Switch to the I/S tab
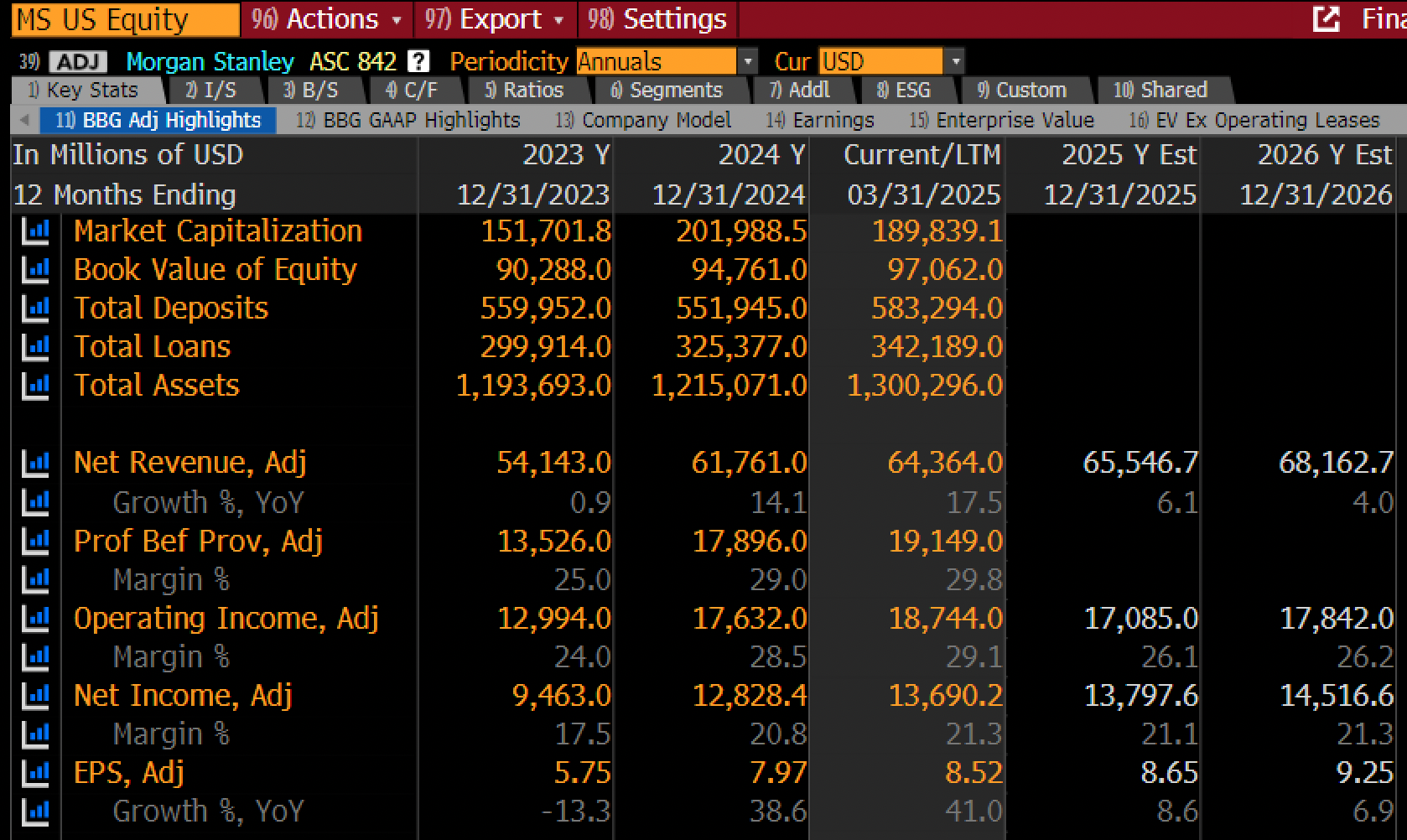The image size is (1407, 840). pyautogui.click(x=212, y=90)
